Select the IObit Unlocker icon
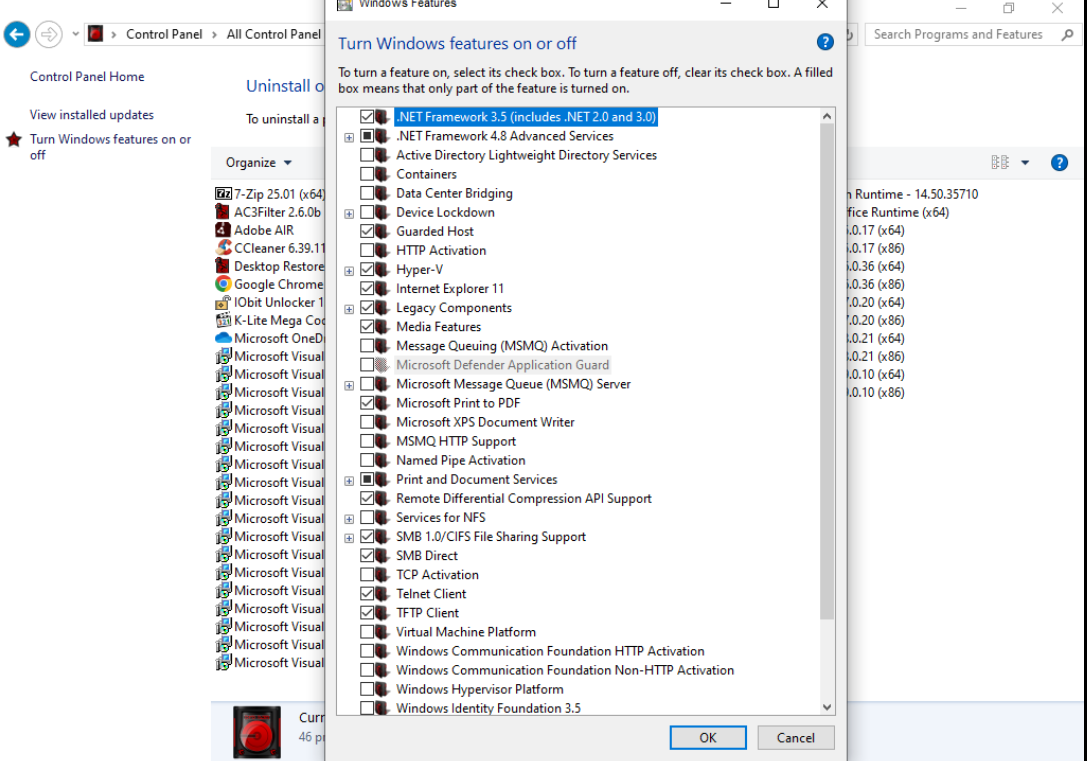The image size is (1087, 761). (x=223, y=302)
